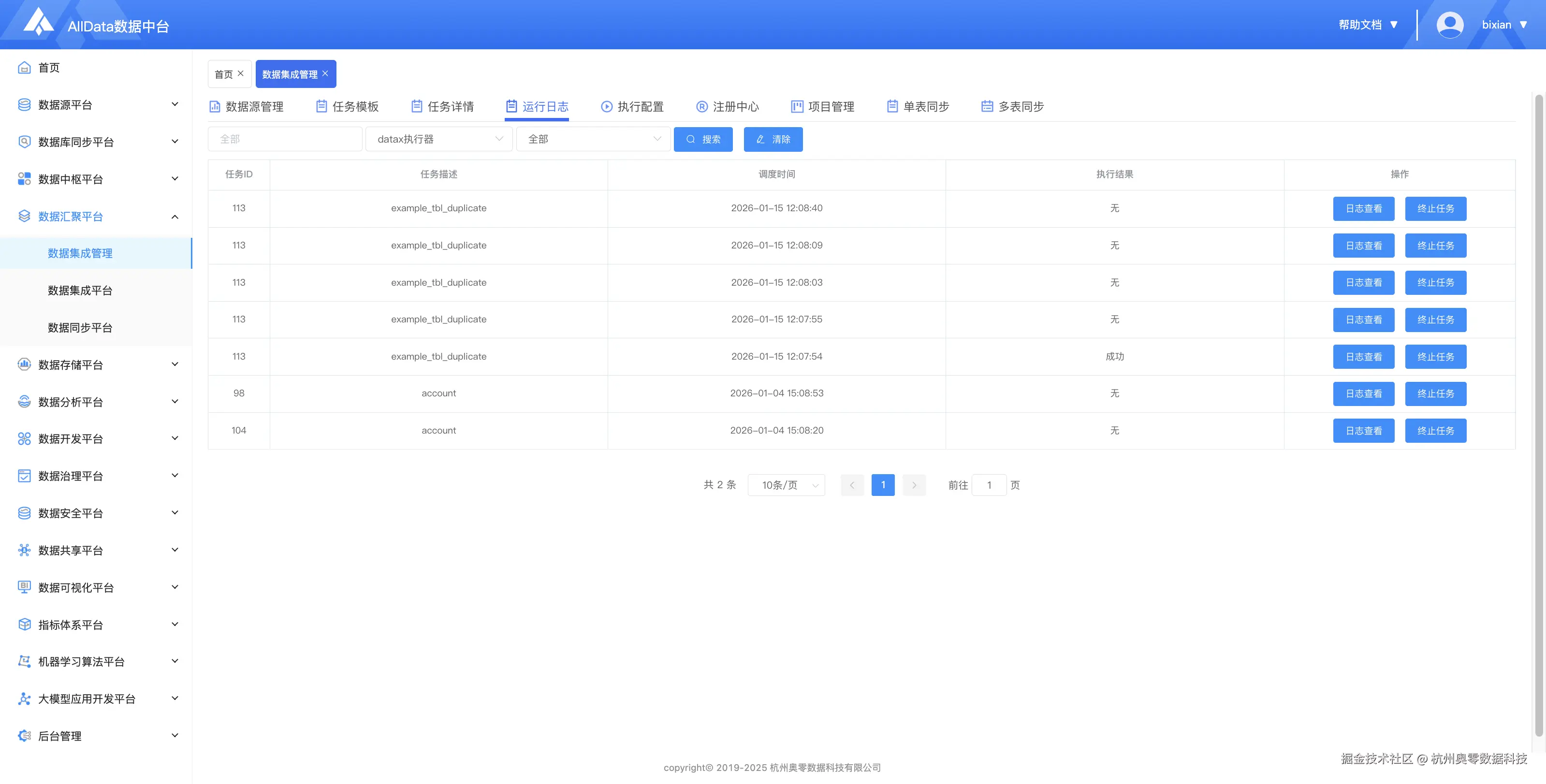This screenshot has height=784, width=1546.
Task: Click the 后台管理 gear icon
Action: click(x=24, y=735)
